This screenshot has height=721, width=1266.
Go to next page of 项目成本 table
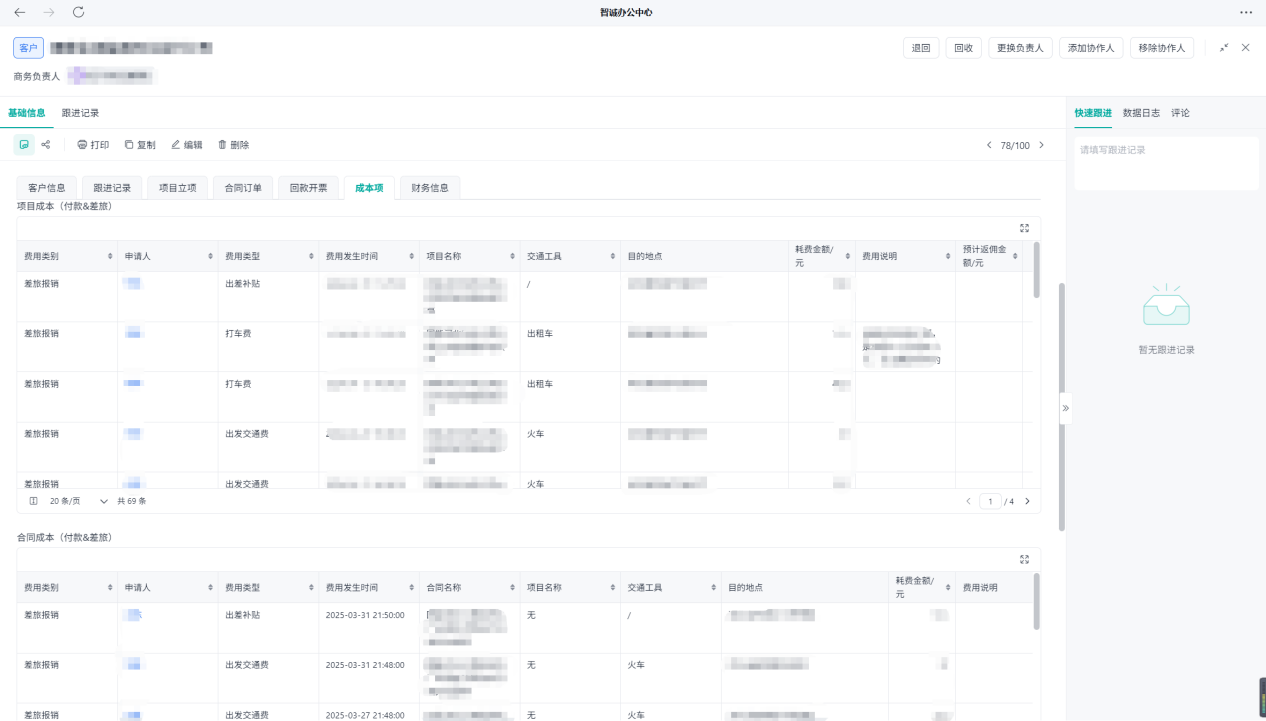pyautogui.click(x=1027, y=501)
